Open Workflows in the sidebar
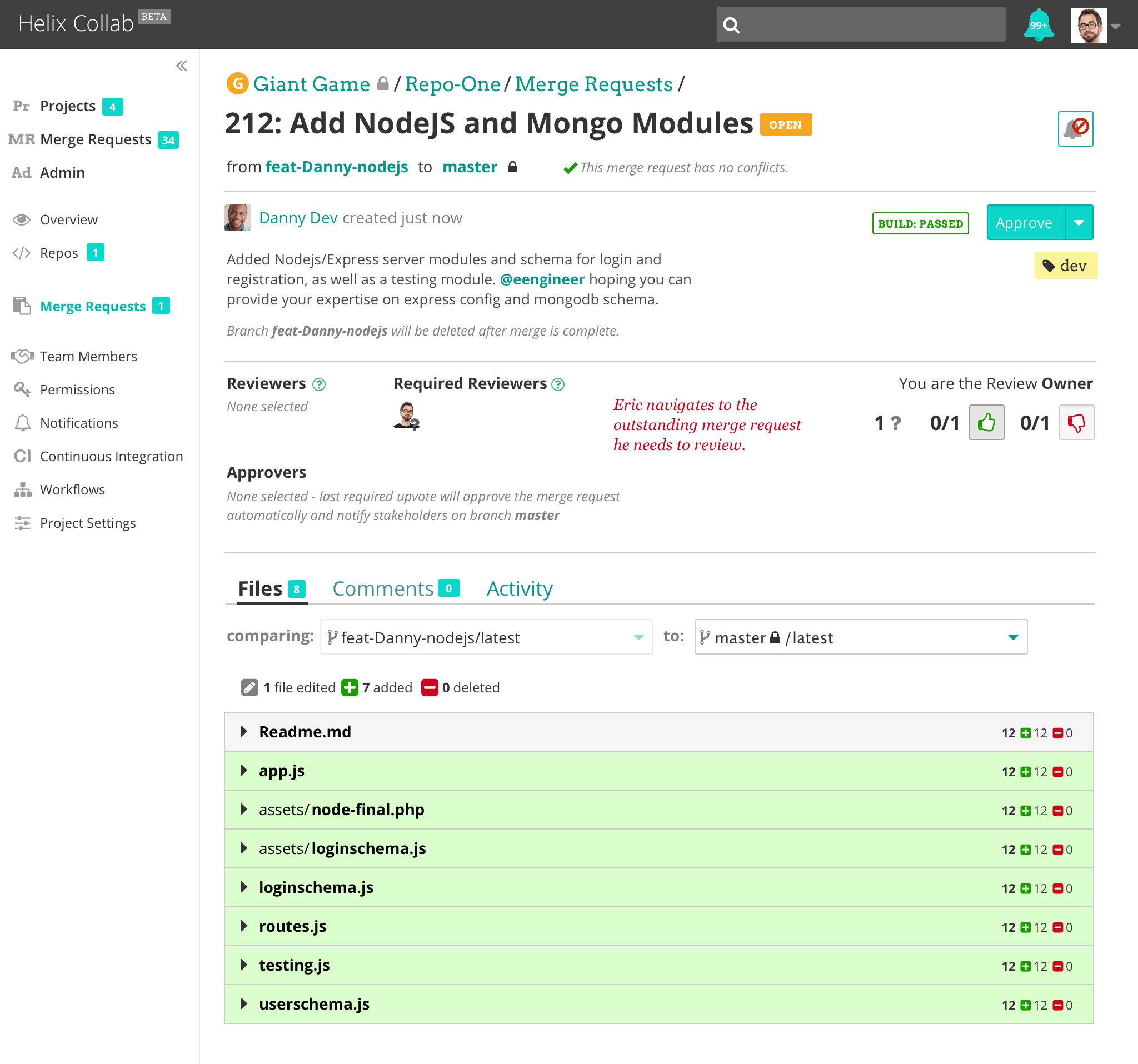This screenshot has height=1064, width=1138. click(72, 489)
